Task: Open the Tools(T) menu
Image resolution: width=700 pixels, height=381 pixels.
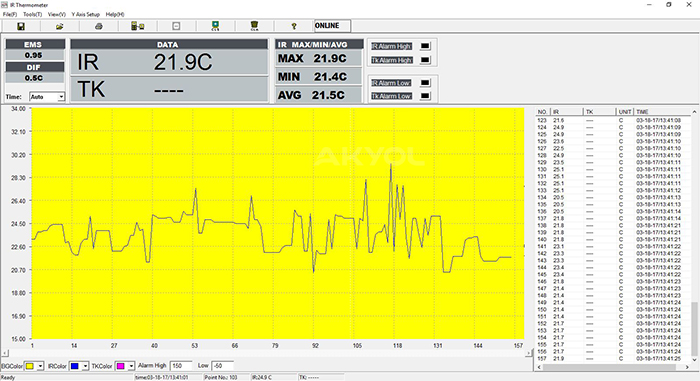Action: (32, 14)
